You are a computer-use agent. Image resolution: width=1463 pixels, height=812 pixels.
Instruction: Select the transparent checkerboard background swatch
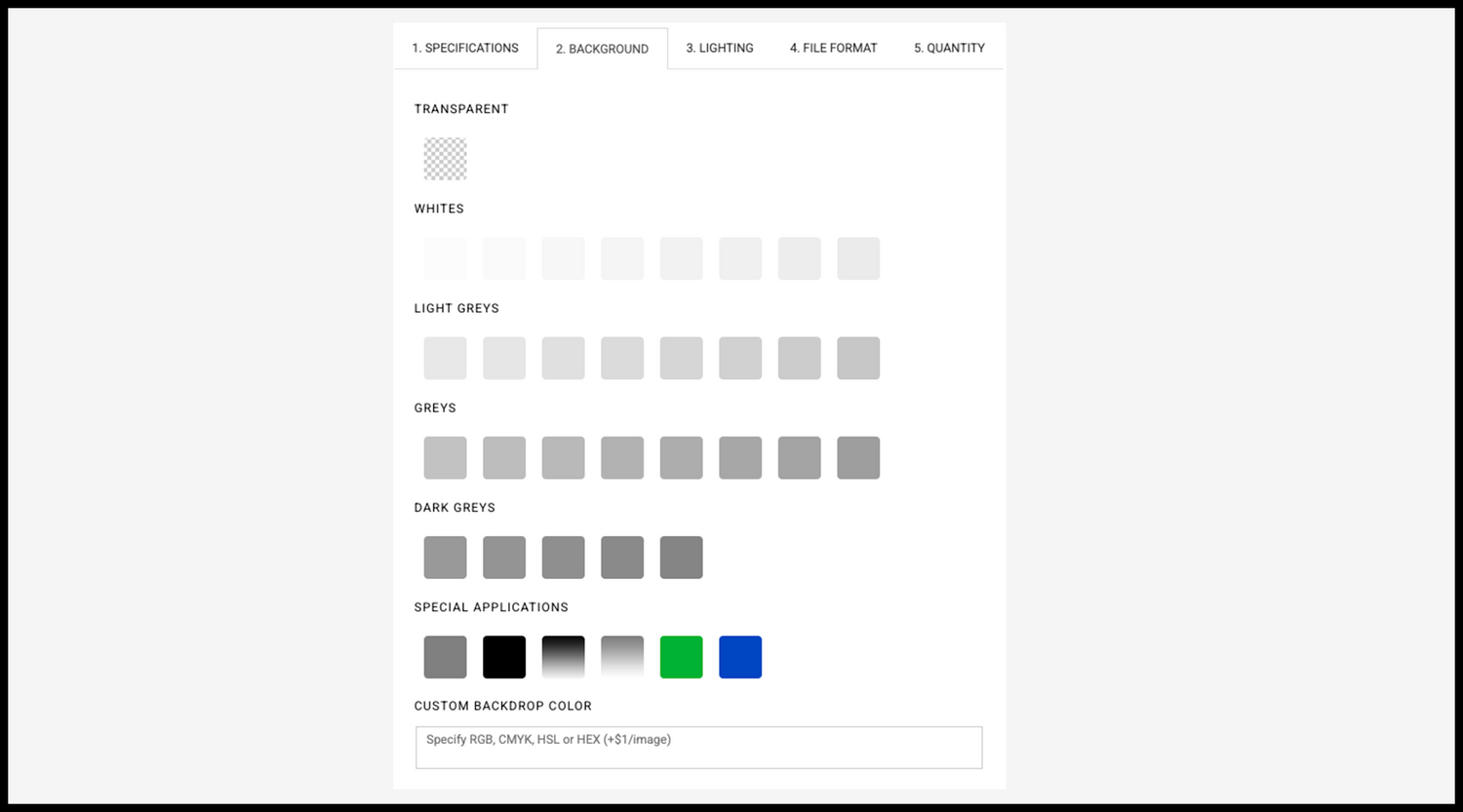445,159
